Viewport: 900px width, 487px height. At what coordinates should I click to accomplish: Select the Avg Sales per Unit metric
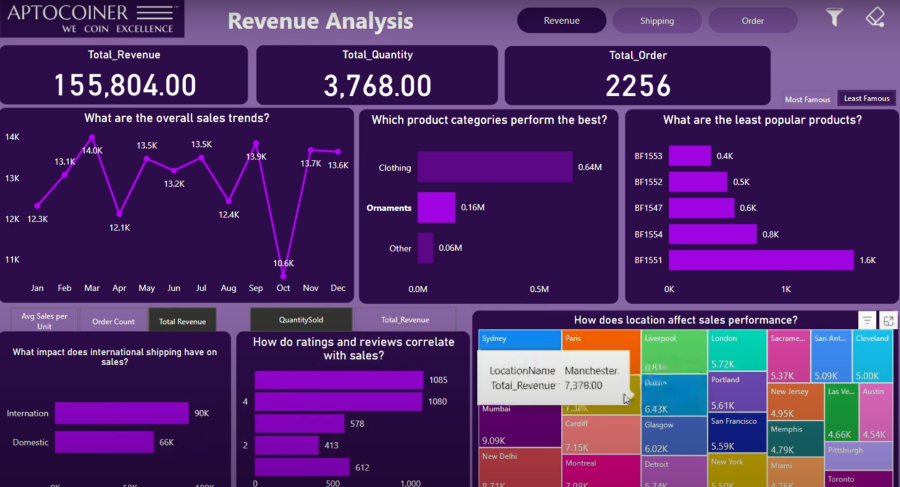pos(43,320)
